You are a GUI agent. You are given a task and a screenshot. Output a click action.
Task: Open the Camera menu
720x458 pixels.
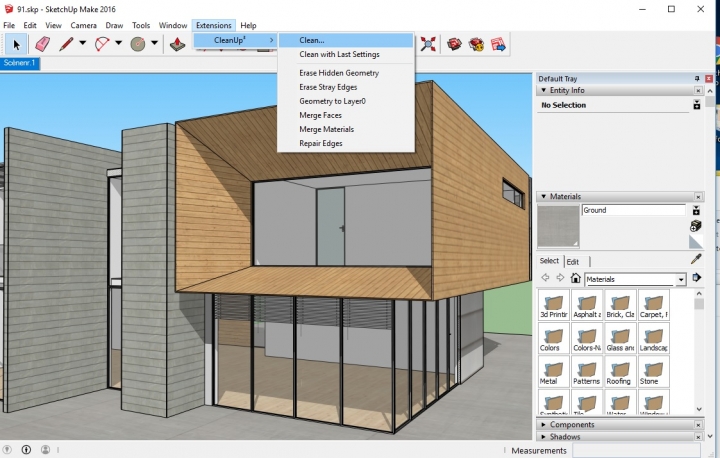(x=84, y=25)
